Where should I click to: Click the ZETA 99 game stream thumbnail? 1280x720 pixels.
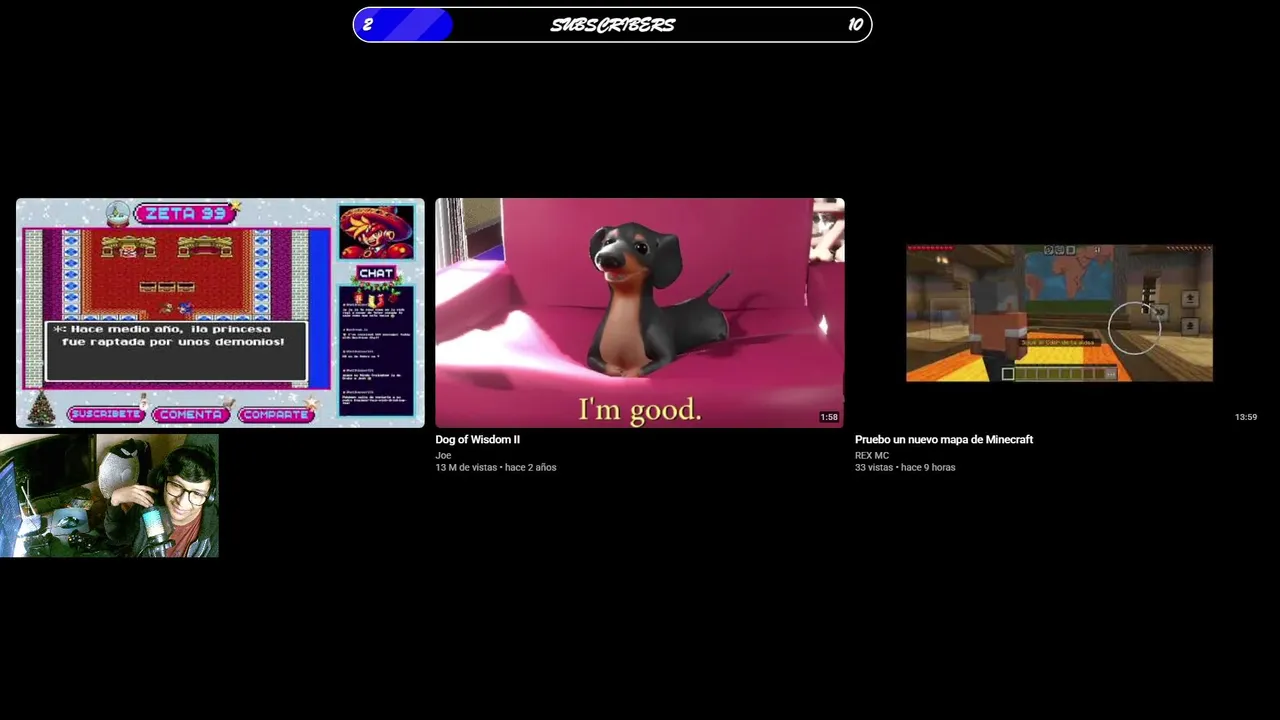(220, 313)
